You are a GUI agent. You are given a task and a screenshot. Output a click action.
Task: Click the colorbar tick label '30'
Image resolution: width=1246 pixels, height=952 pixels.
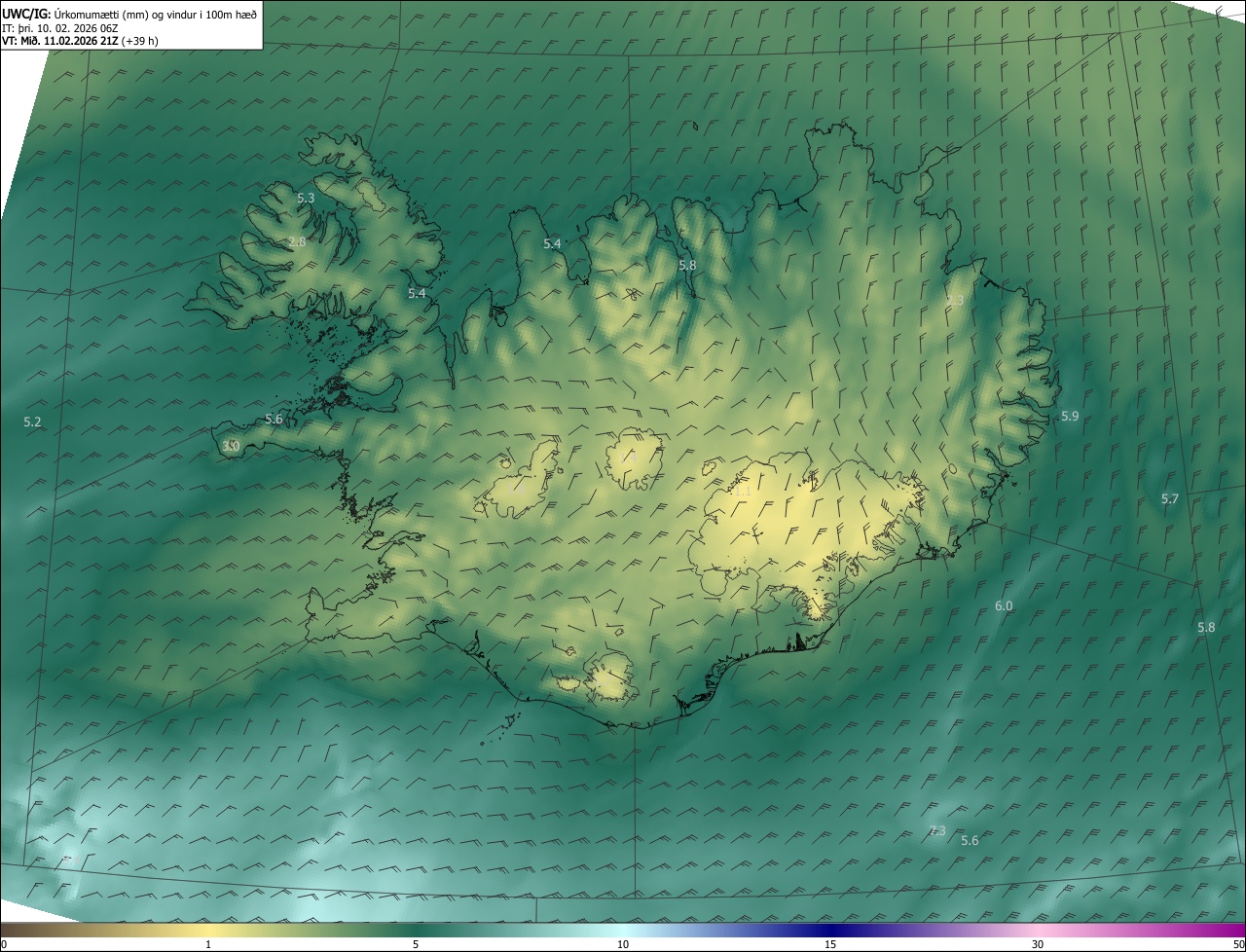[x=1038, y=944]
